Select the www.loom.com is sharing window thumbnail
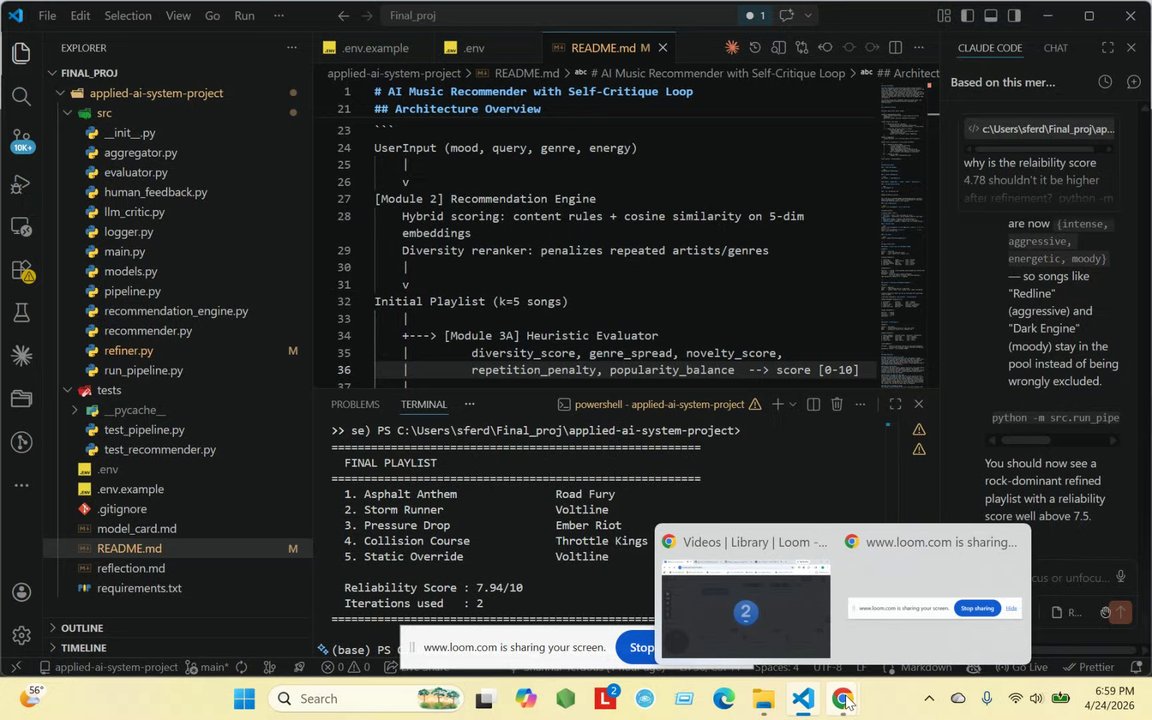Screen dimensions: 1152x720 [934, 597]
